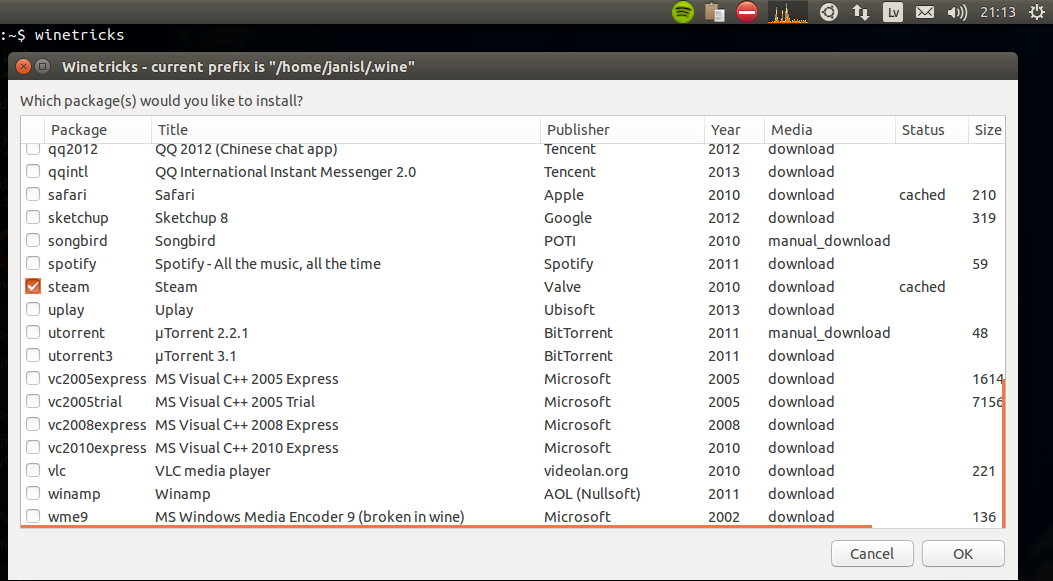Open the Lv keyboard layout indicator
The width and height of the screenshot is (1053, 581).
tap(892, 11)
